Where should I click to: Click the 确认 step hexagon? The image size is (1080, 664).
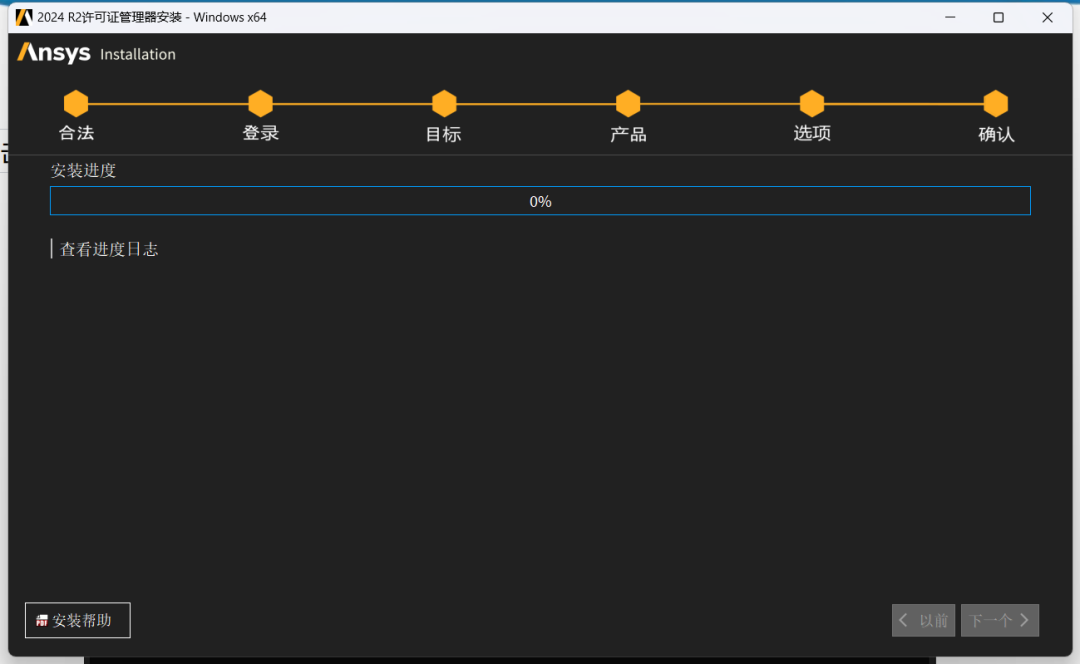(x=996, y=103)
